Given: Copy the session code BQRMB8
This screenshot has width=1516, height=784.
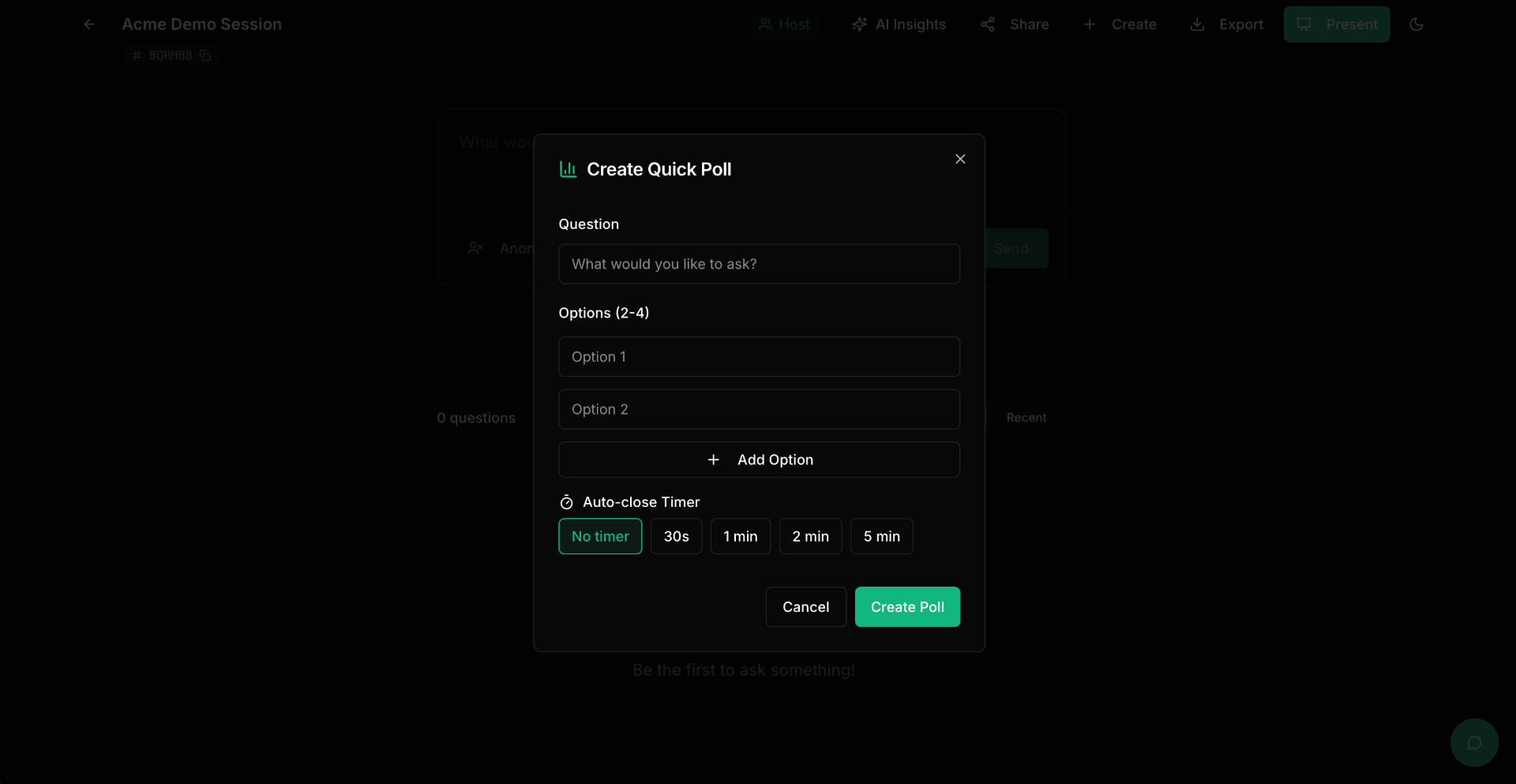Looking at the screenshot, I should [x=205, y=55].
